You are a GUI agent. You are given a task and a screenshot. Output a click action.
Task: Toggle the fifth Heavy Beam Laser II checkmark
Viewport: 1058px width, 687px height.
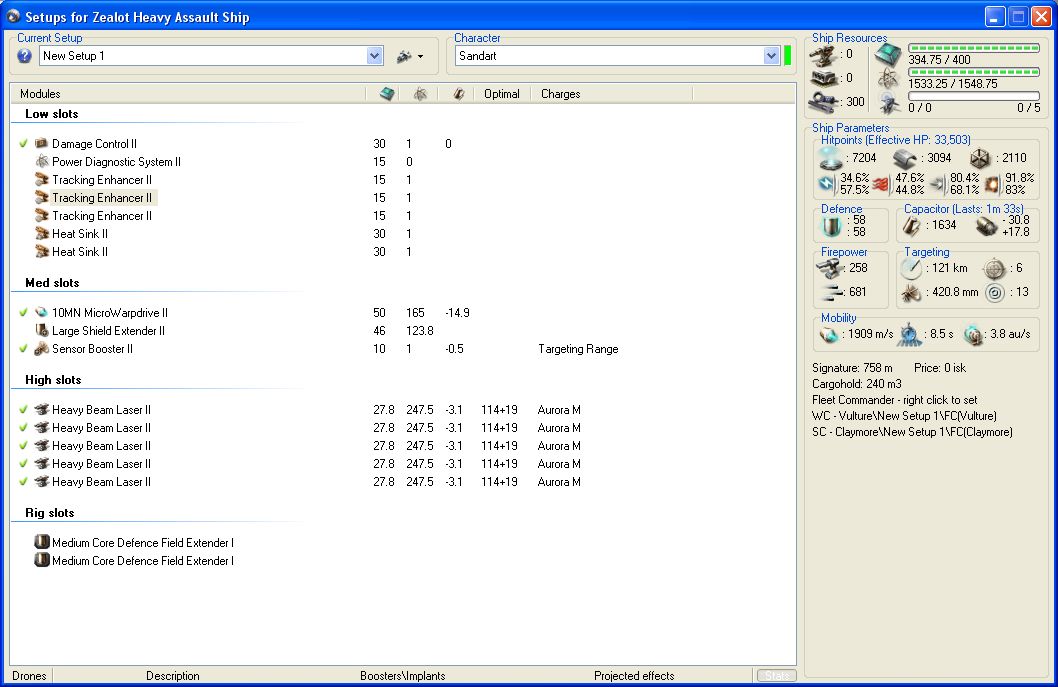pos(24,482)
